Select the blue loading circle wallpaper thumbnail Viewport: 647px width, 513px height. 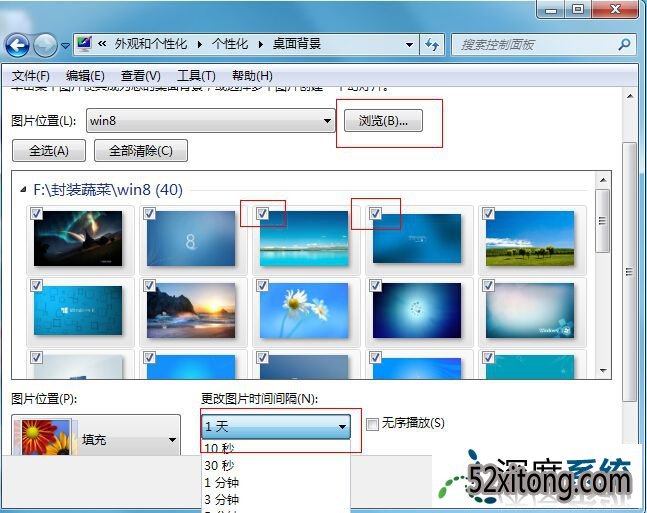tap(417, 310)
